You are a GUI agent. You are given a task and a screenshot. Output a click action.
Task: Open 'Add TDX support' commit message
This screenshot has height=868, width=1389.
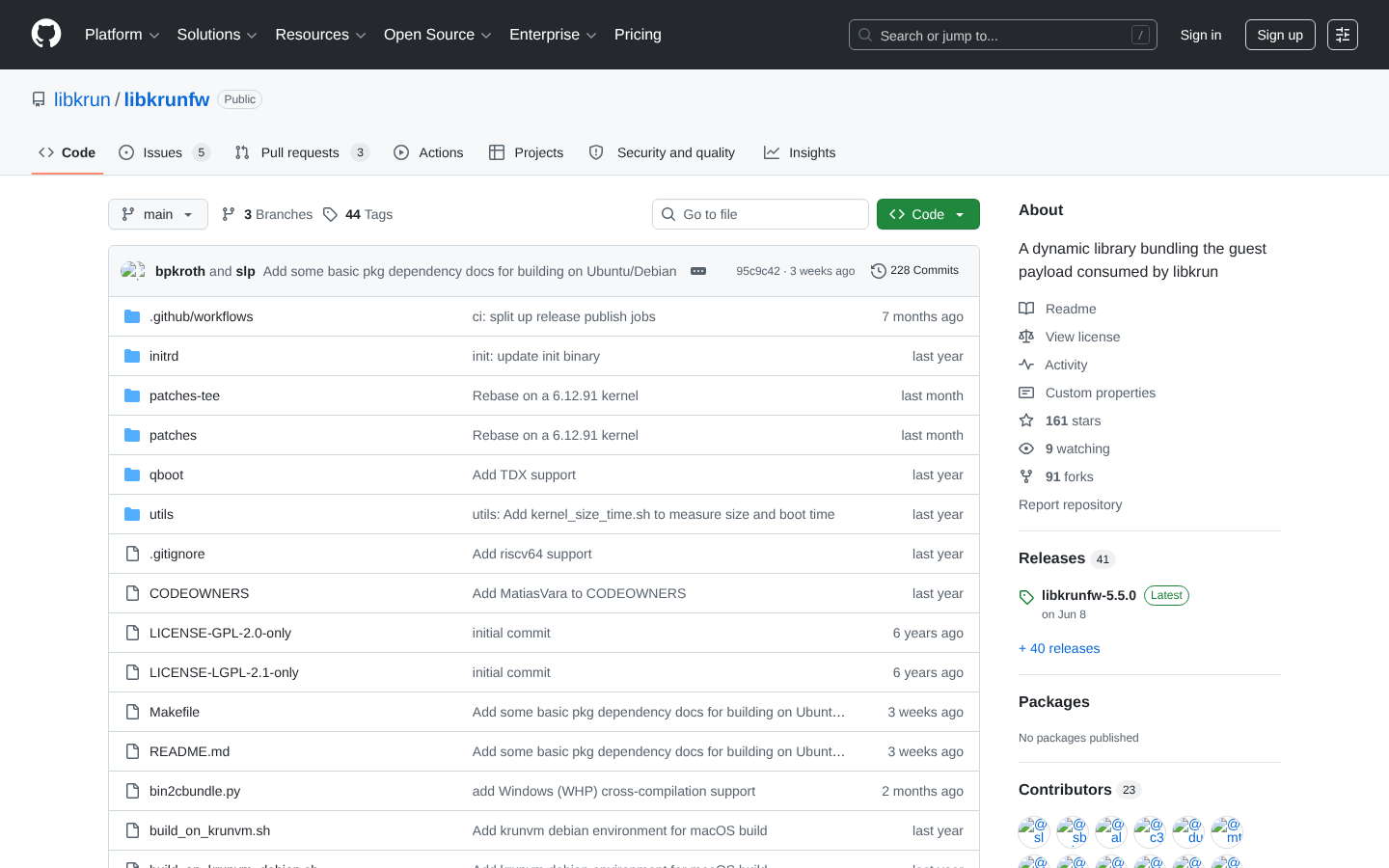pos(524,475)
